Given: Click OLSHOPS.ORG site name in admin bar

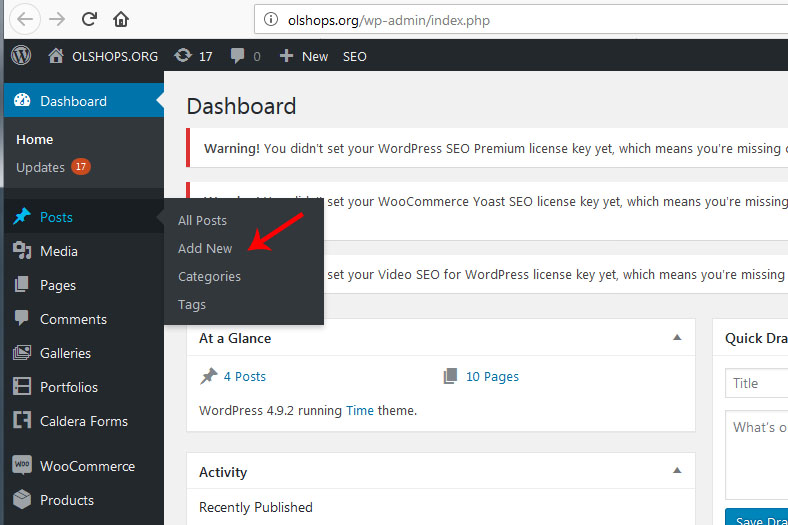Looking at the screenshot, I should pos(115,56).
